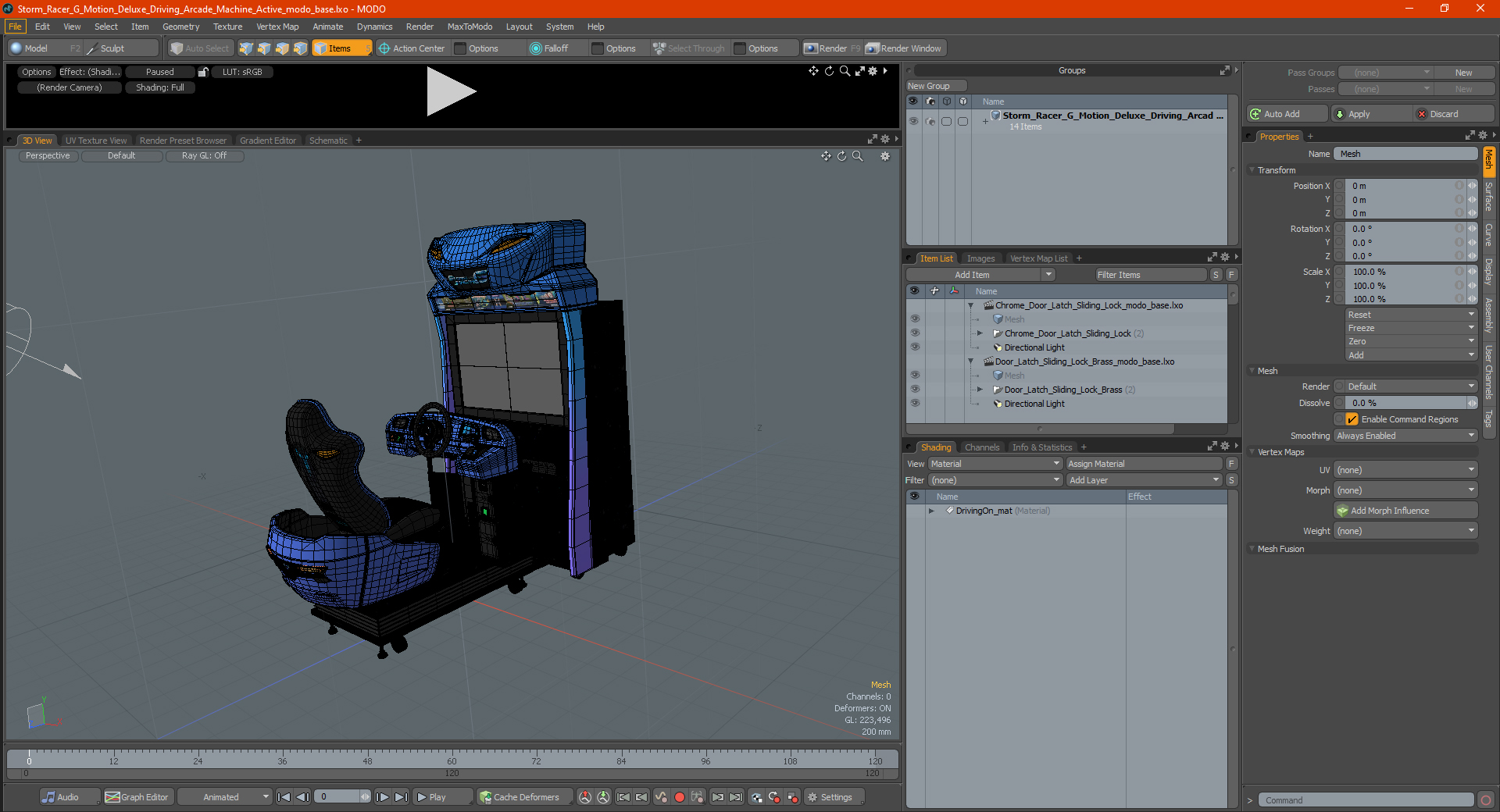Open 3D viewport settings gear
The height and width of the screenshot is (812, 1500).
[x=885, y=156]
